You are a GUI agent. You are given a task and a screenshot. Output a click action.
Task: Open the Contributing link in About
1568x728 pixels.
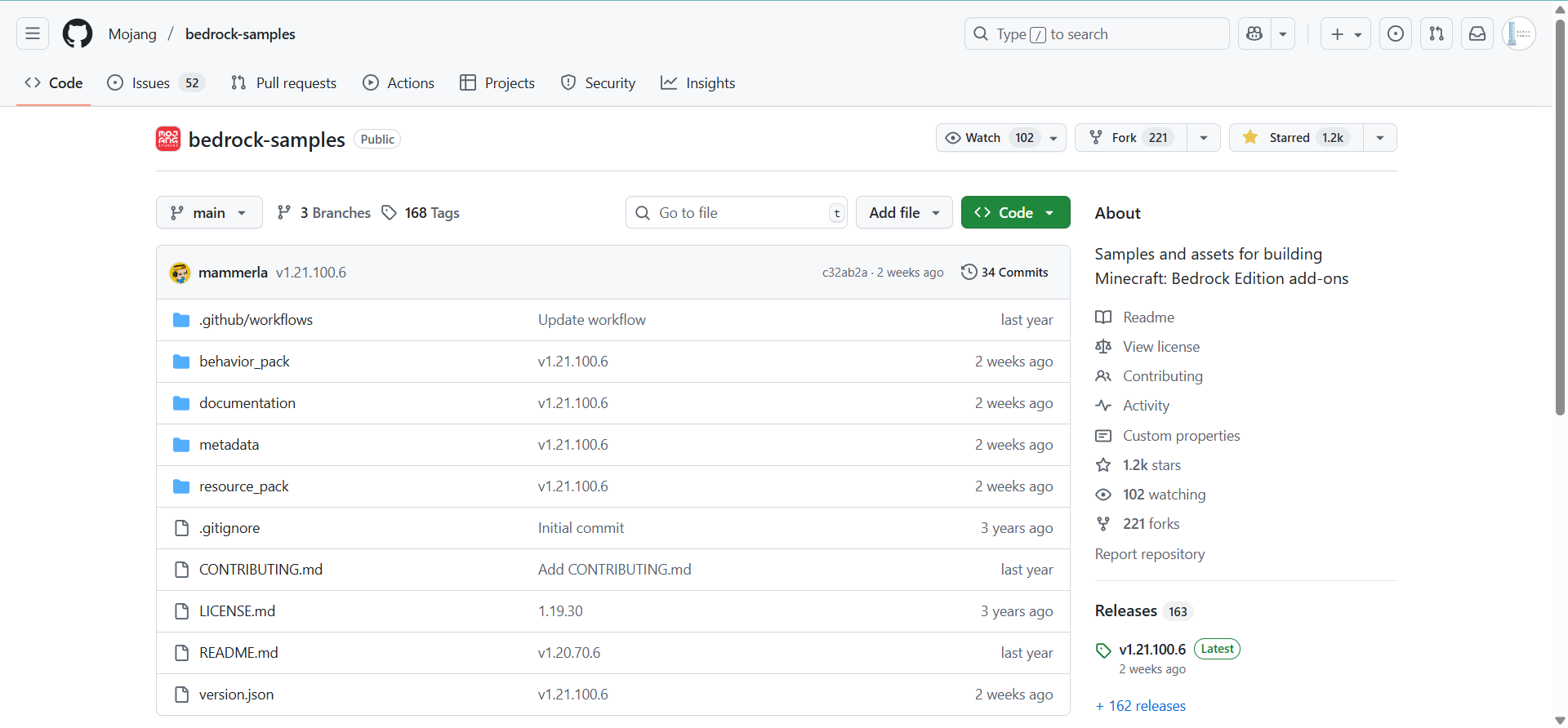(1163, 376)
